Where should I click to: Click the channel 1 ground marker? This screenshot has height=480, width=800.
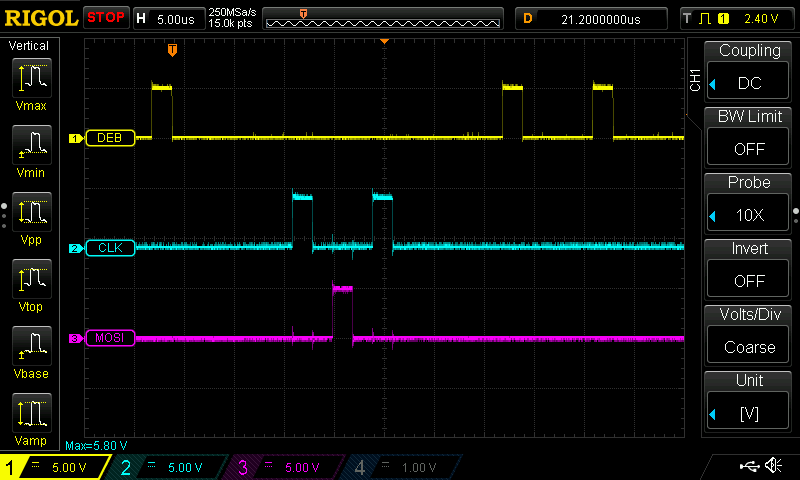click(x=76, y=138)
